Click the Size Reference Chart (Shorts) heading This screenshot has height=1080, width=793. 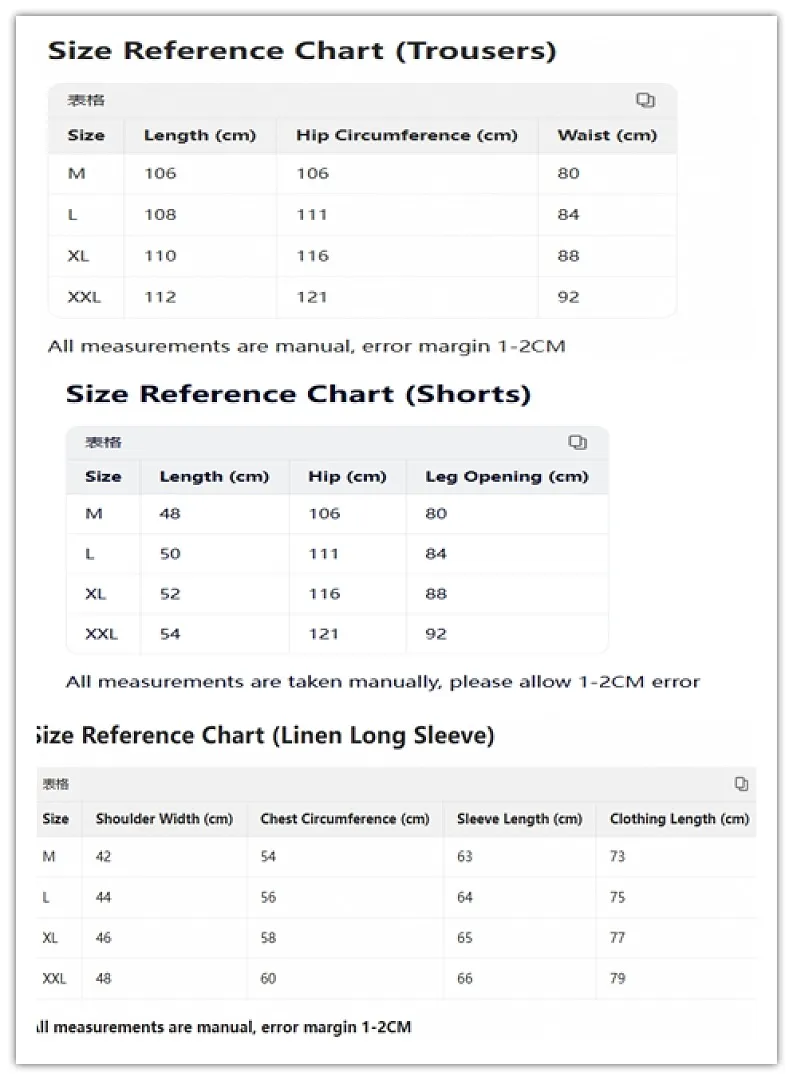coord(298,394)
